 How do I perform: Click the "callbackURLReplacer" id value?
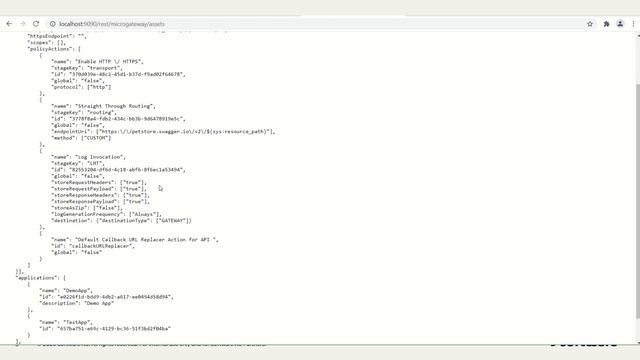102,246
